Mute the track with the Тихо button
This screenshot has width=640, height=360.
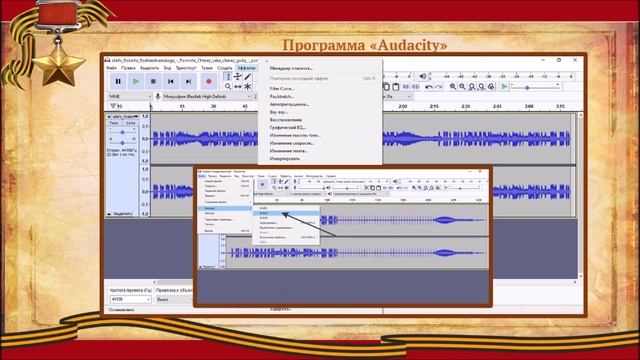click(x=114, y=123)
